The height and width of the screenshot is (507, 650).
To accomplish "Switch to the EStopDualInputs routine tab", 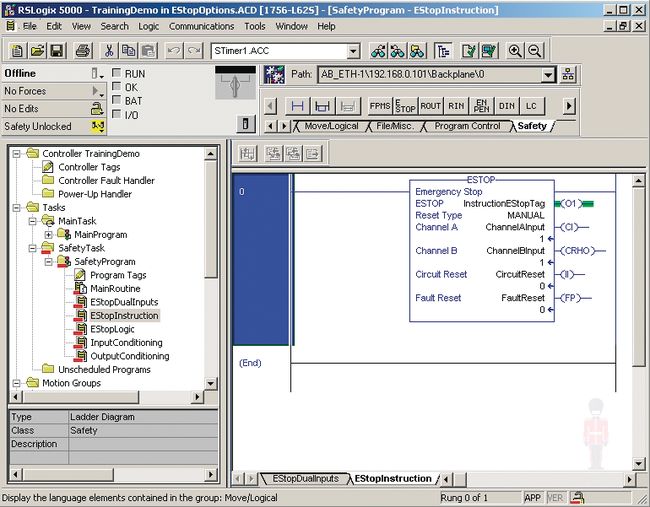I will click(306, 479).
